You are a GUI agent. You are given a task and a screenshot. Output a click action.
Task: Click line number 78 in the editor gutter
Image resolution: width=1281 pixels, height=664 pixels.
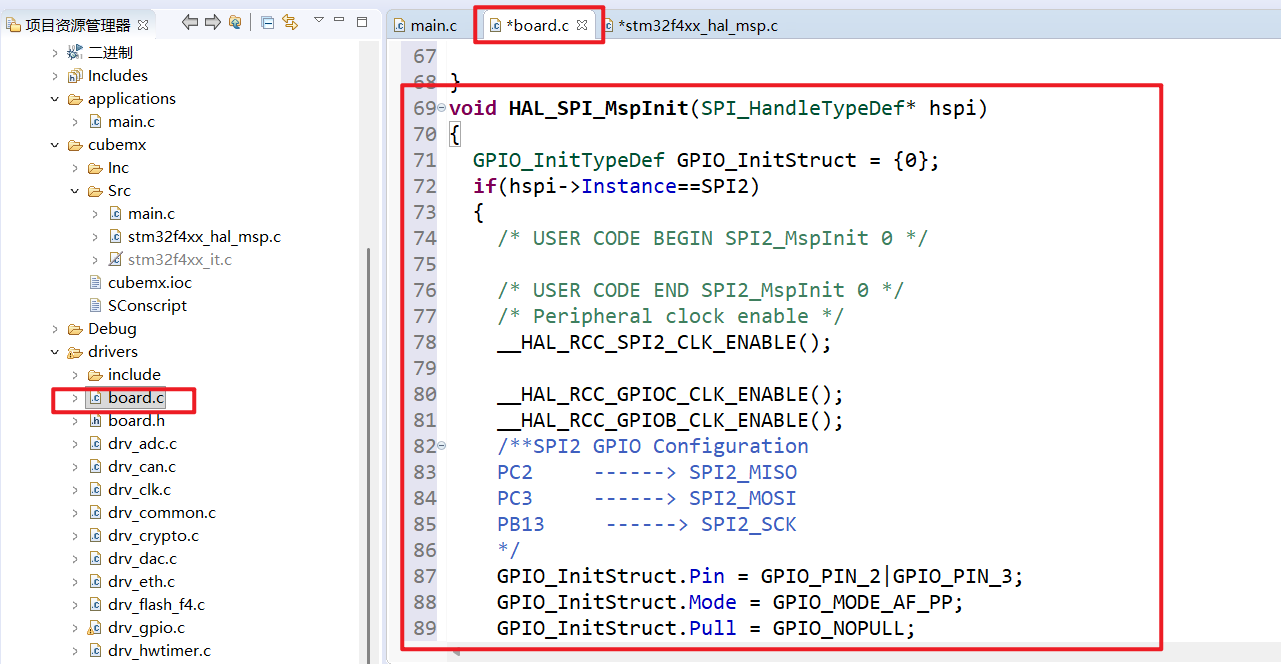coord(424,342)
